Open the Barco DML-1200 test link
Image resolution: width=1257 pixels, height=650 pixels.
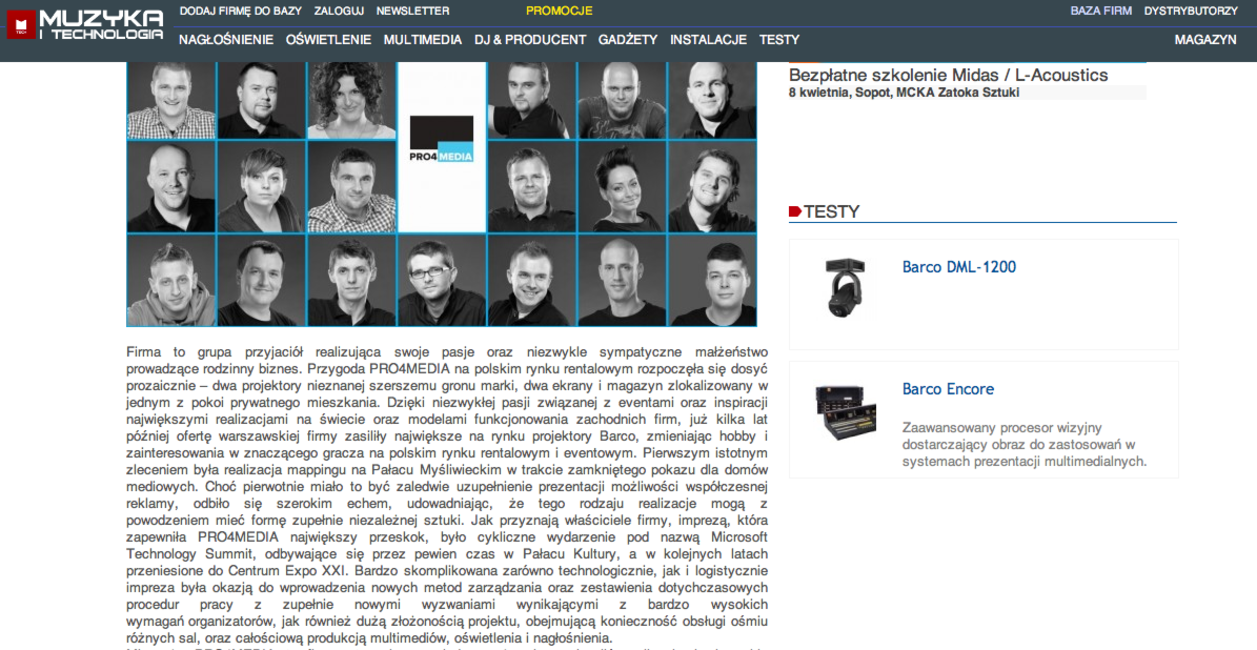[959, 267]
